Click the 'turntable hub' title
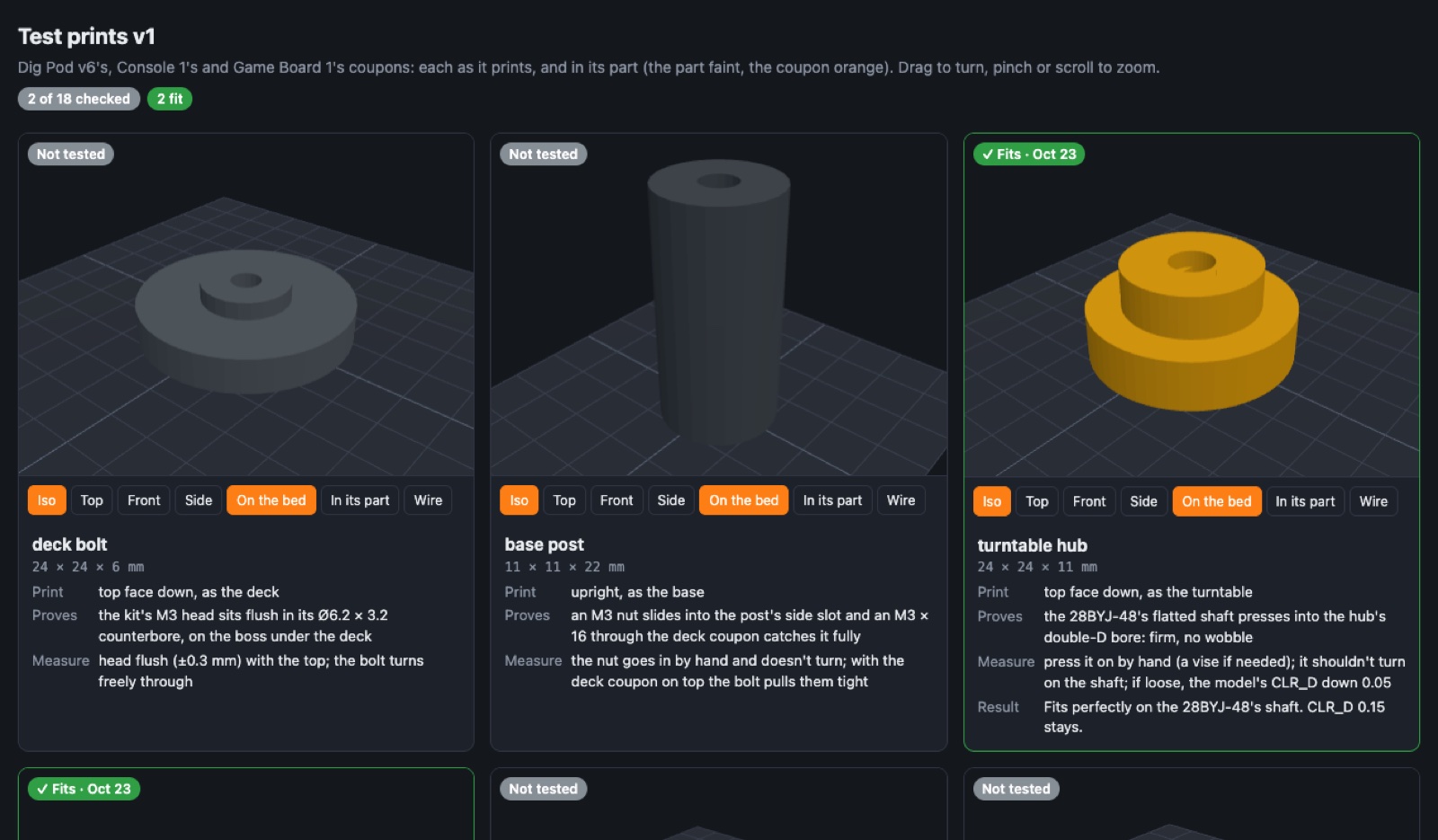The height and width of the screenshot is (840, 1438). coord(1032,545)
